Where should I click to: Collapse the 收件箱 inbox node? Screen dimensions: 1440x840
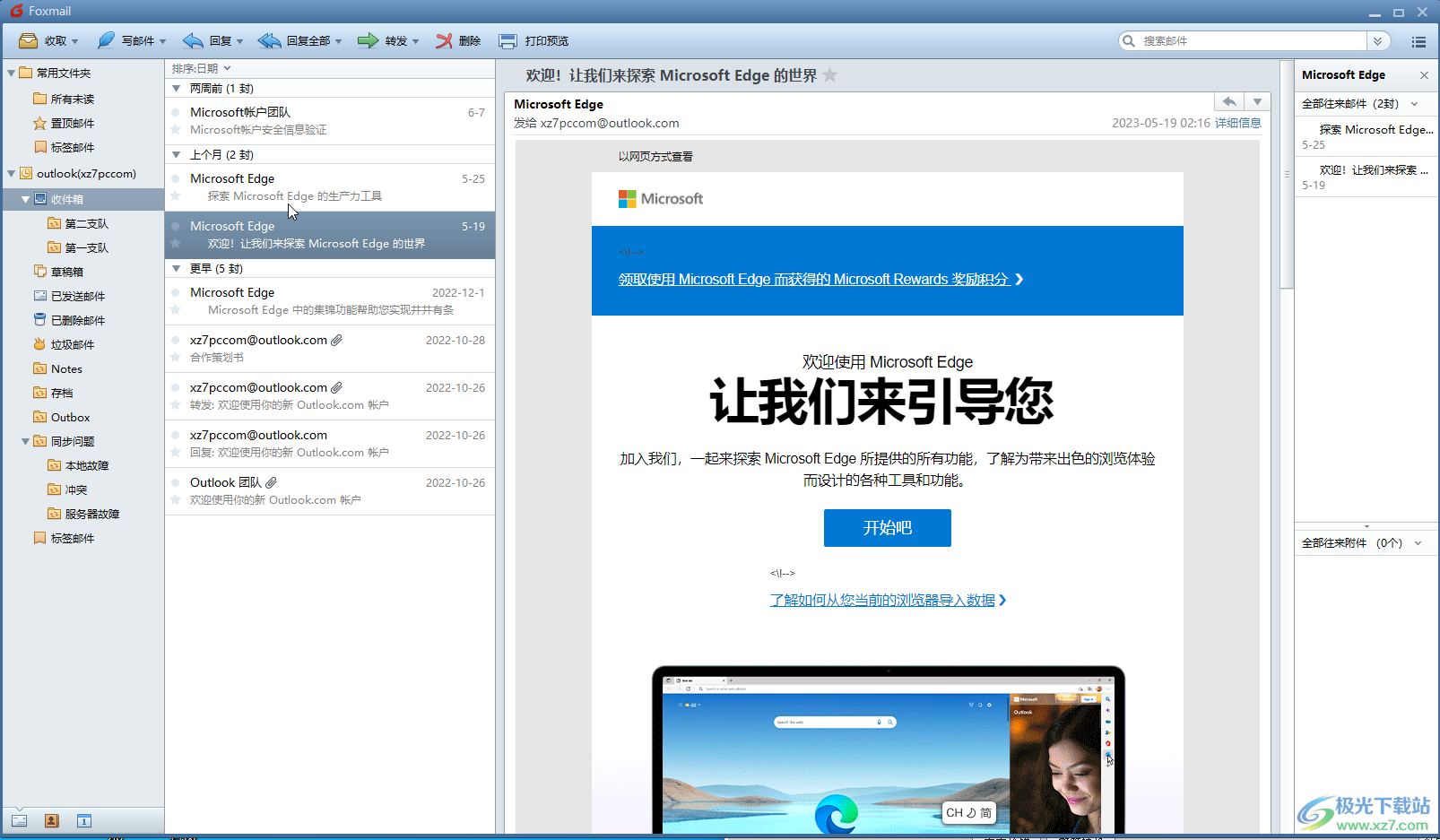click(26, 199)
